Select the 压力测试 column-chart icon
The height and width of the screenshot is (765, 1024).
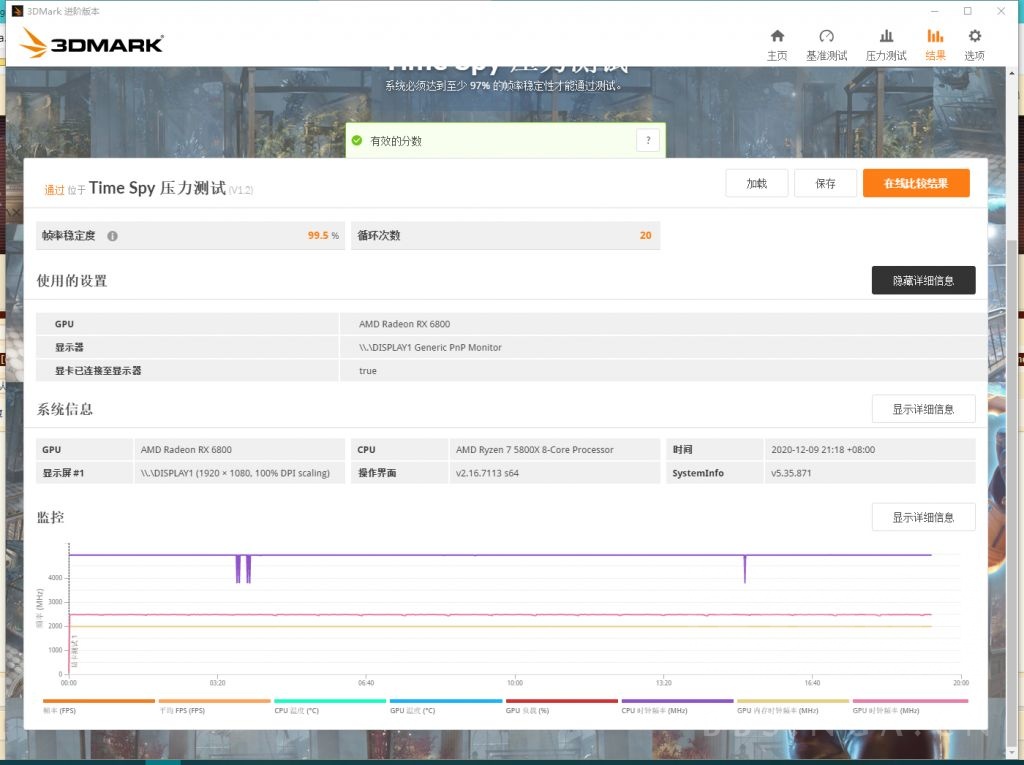click(x=886, y=44)
